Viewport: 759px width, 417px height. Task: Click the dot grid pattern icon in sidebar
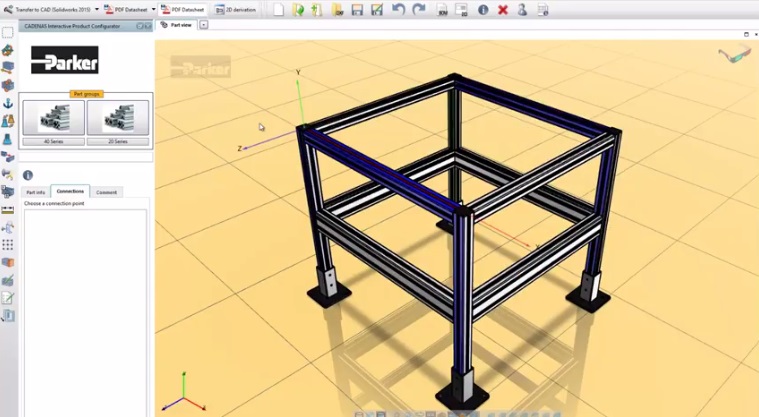[x=7, y=245]
